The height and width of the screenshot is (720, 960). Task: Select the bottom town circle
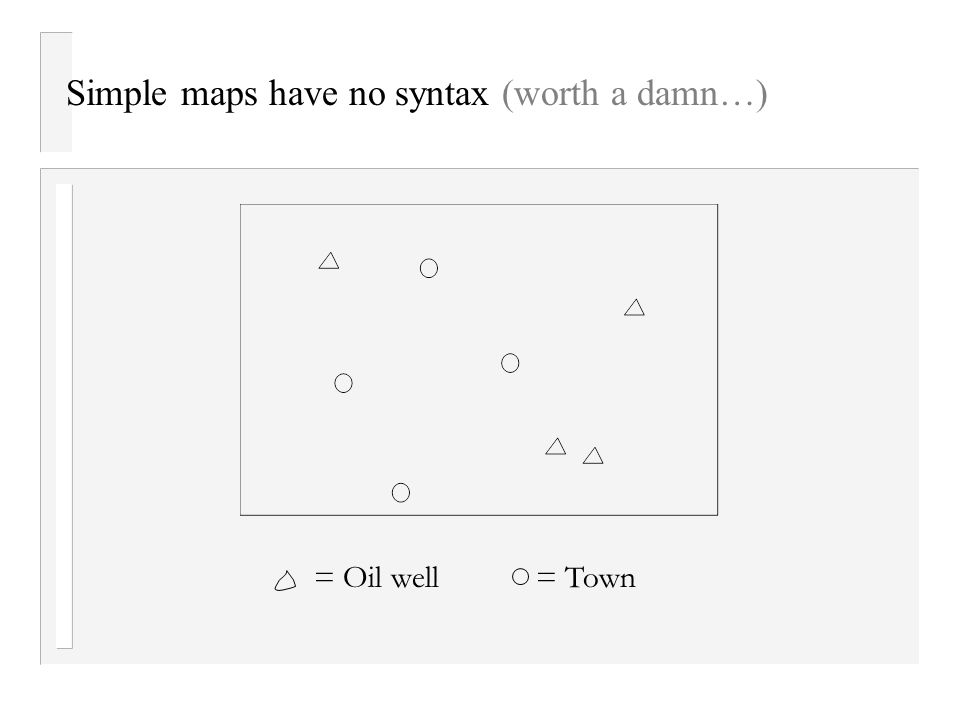coord(400,492)
